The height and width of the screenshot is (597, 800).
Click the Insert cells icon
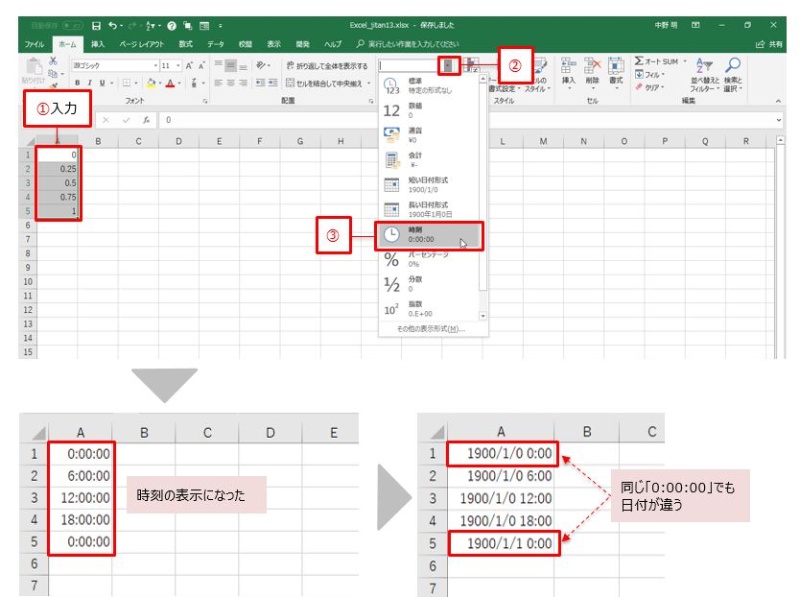click(x=567, y=68)
